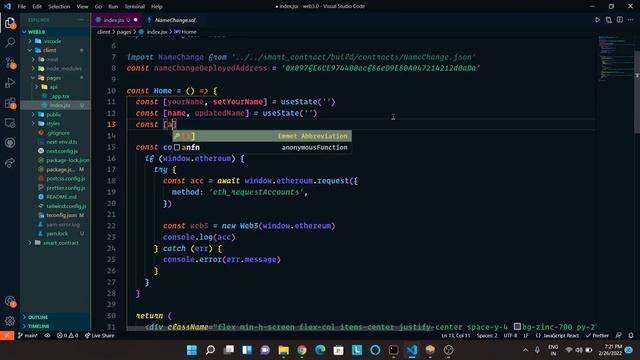This screenshot has width=640, height=360.
Task: Open changes compare icon in editor toolbar
Action: (x=609, y=20)
